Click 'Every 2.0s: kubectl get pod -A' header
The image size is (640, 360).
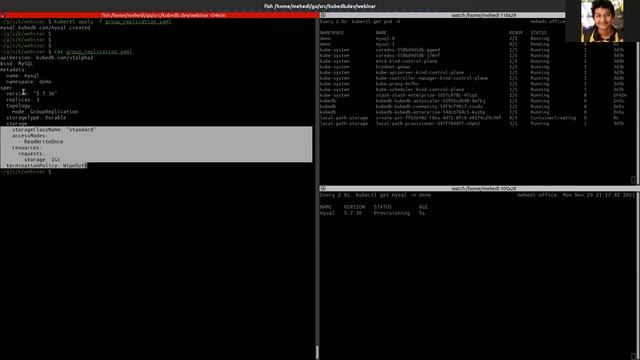[x=360, y=21]
